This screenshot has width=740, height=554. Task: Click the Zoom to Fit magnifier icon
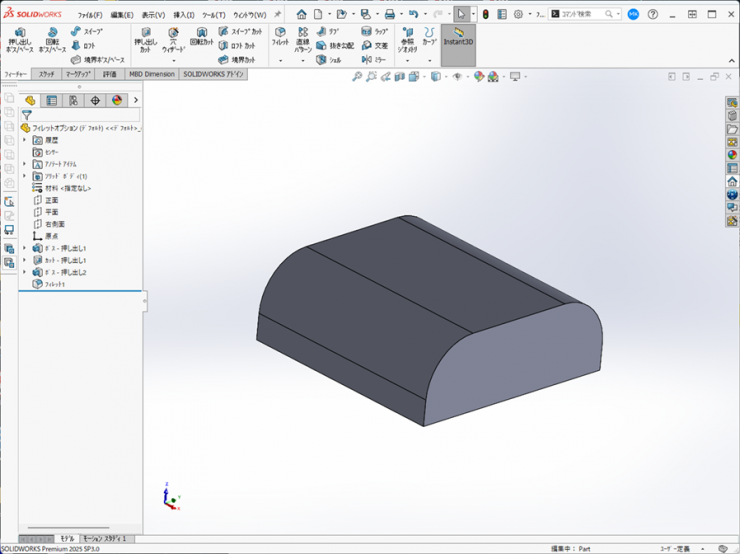(x=357, y=77)
